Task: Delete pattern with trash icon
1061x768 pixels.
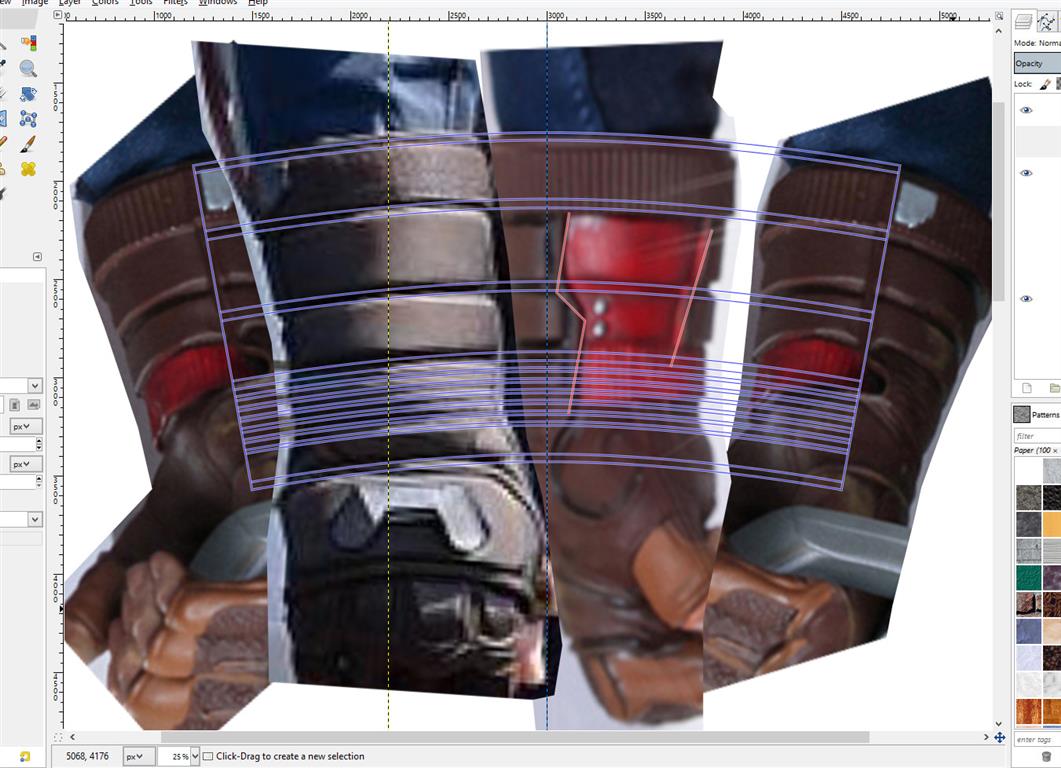Action: pyautogui.click(x=1046, y=757)
